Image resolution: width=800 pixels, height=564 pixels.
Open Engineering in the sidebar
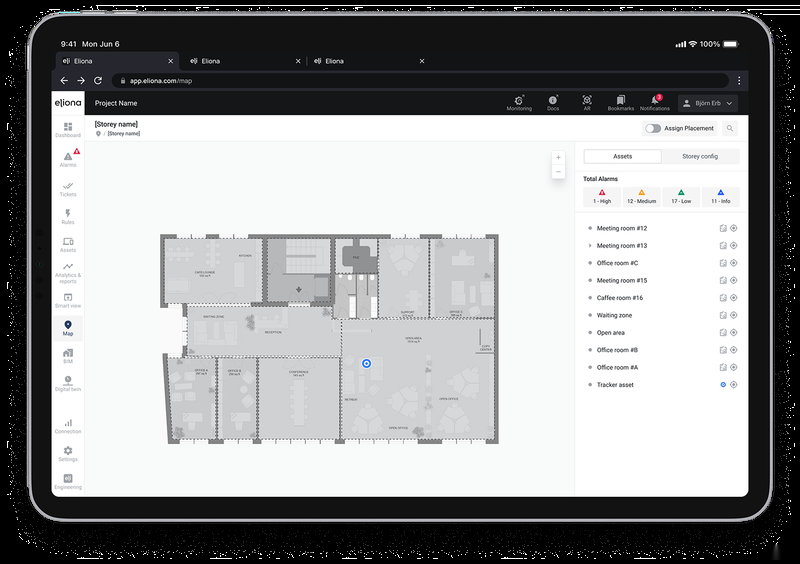(x=68, y=481)
